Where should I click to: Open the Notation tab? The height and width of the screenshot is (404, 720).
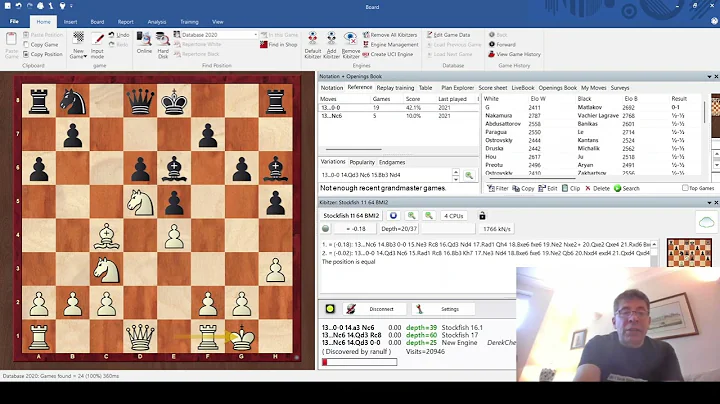pos(332,88)
